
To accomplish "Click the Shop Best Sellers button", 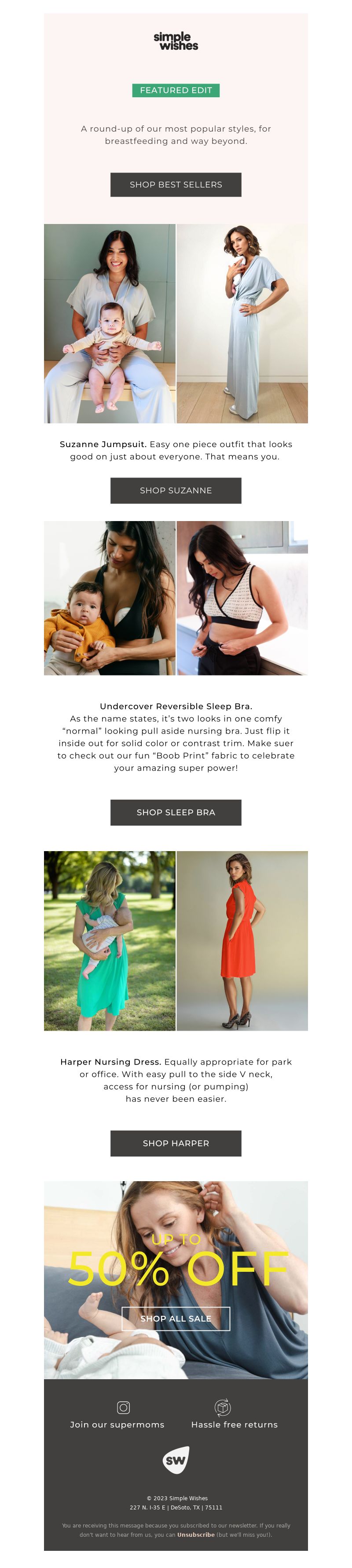I will (x=176, y=184).
